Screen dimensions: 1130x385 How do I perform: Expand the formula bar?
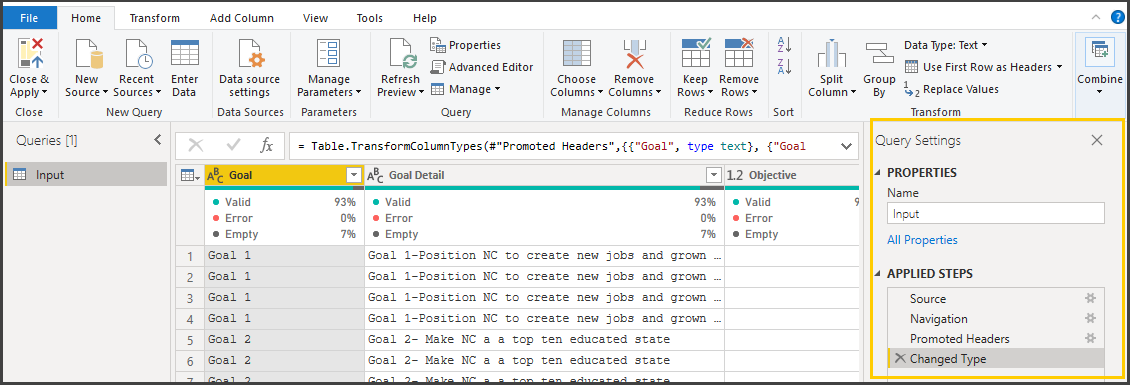846,146
